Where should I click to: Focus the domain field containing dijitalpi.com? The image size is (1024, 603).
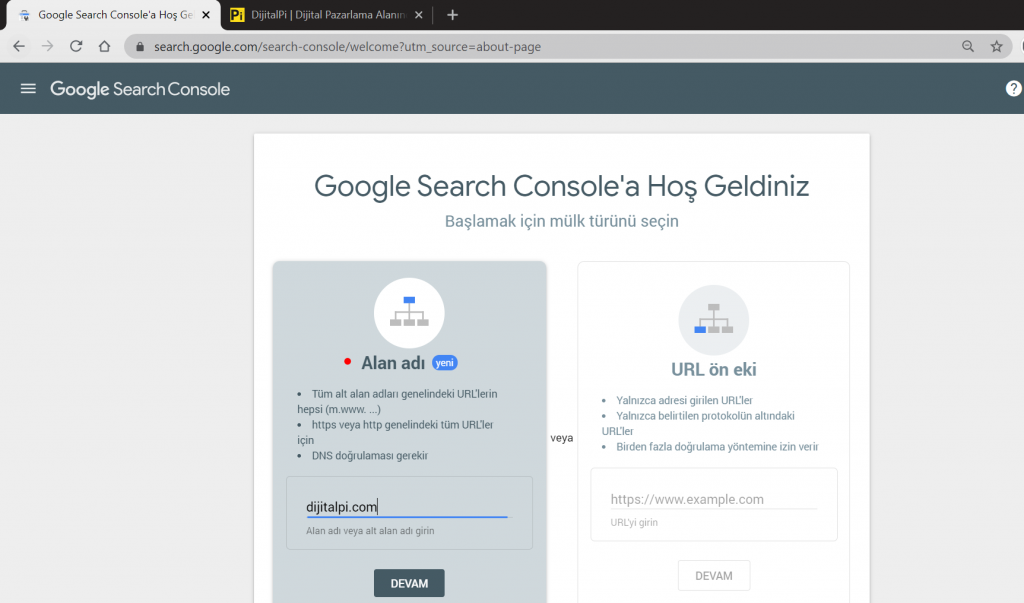[x=407, y=507]
